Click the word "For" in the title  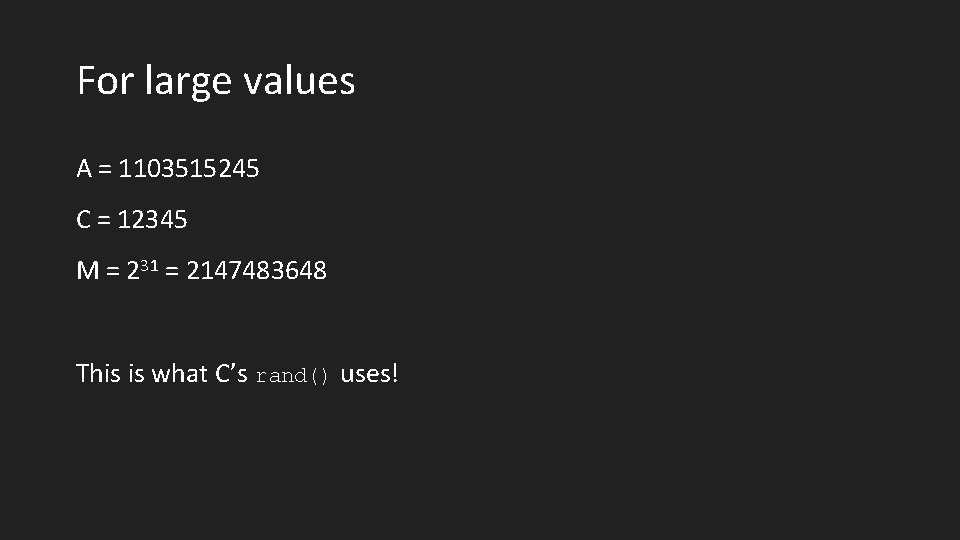pos(105,81)
